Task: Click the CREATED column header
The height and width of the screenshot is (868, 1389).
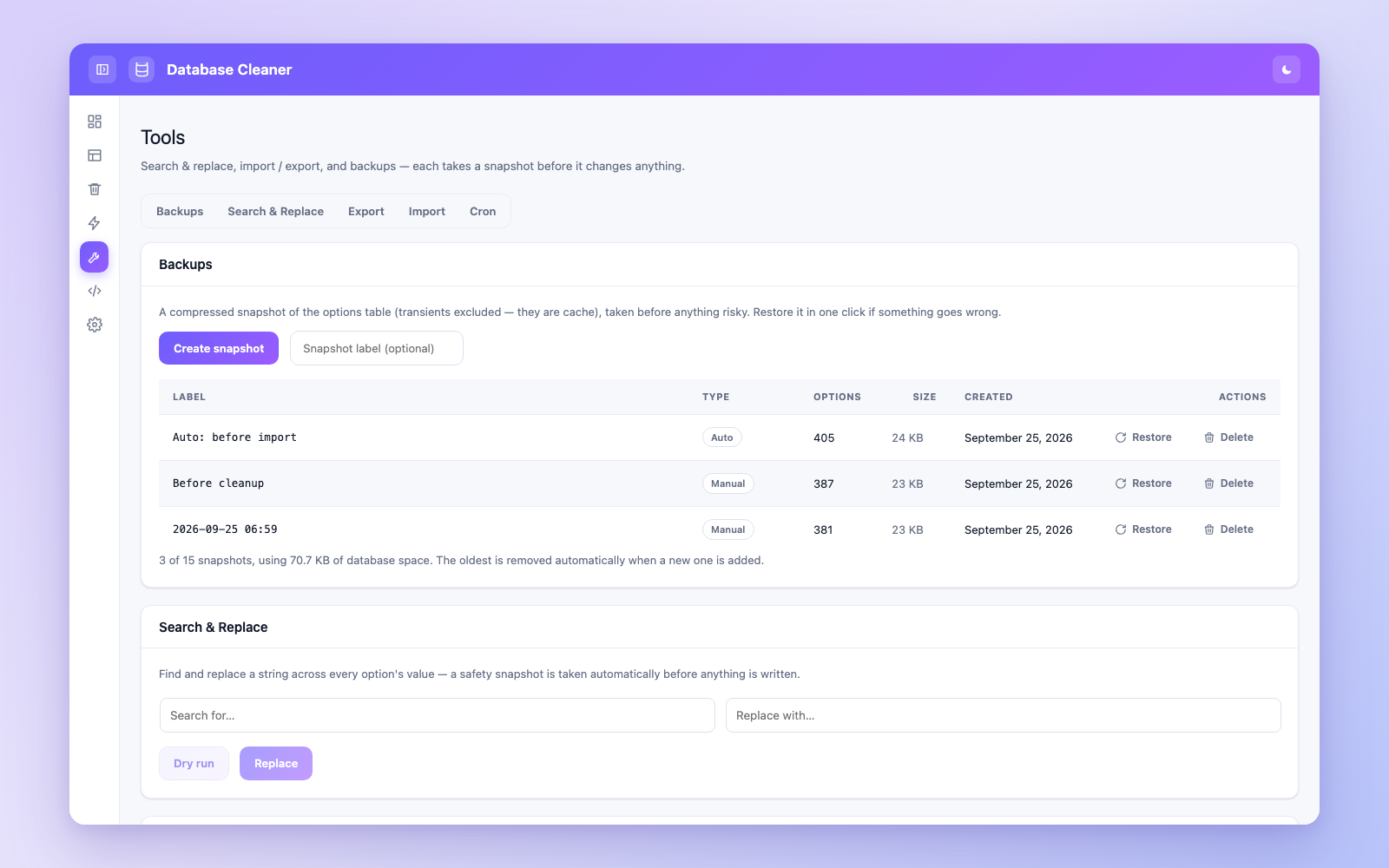Action: tap(989, 397)
